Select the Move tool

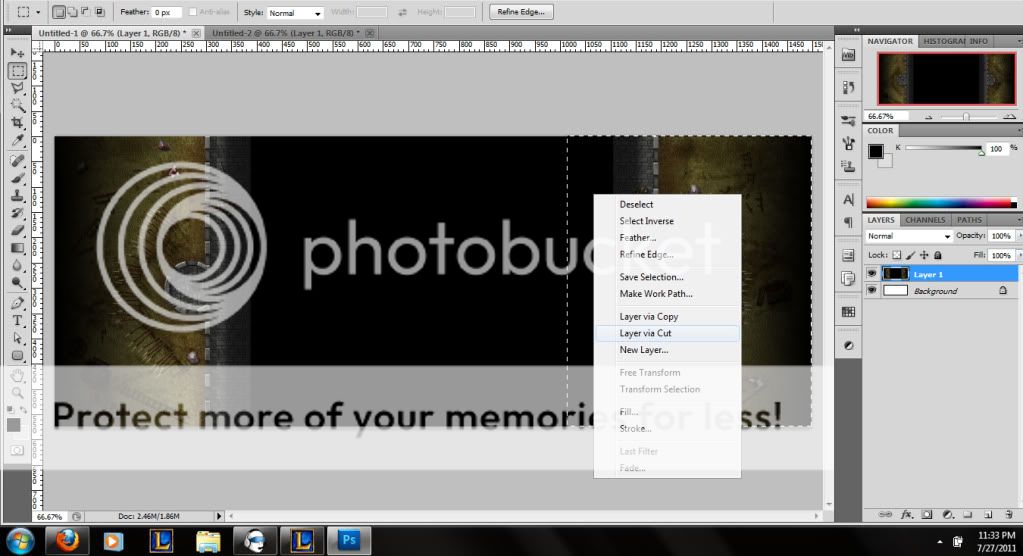tap(17, 52)
